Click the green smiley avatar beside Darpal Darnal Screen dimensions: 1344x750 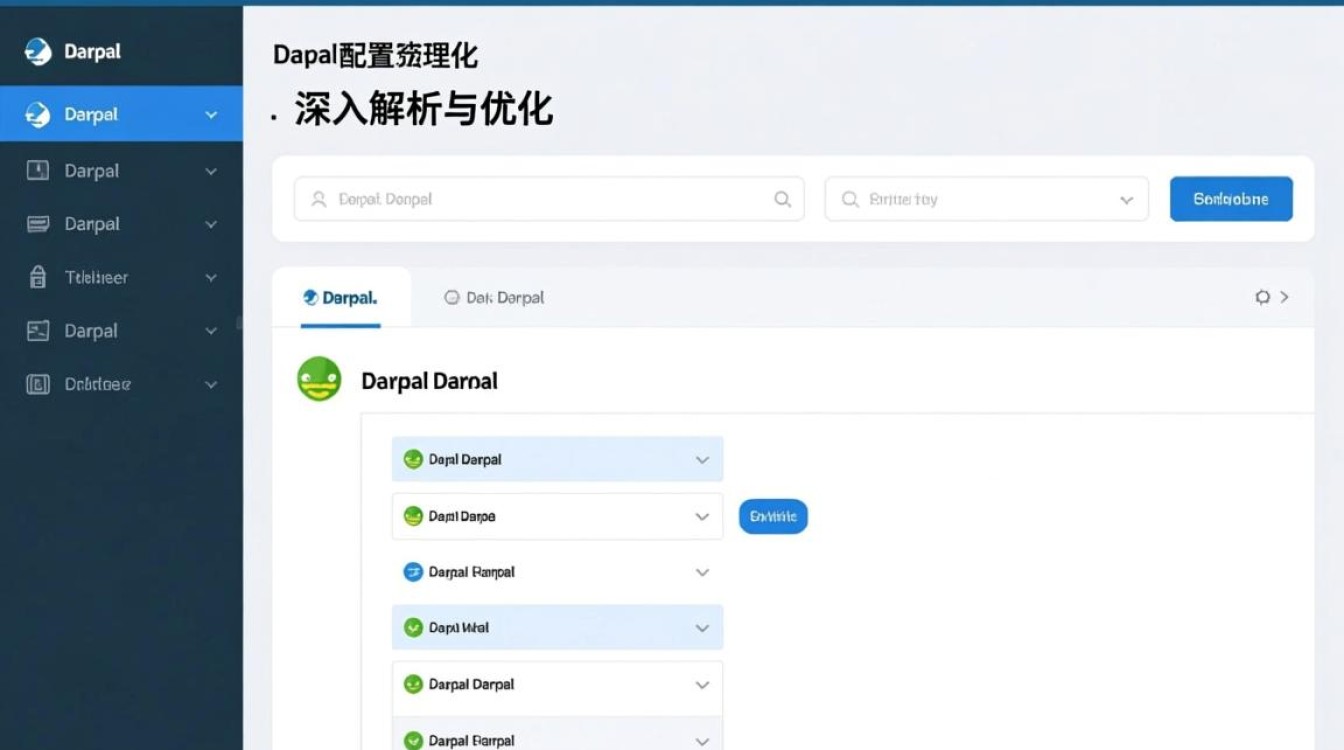tap(318, 380)
